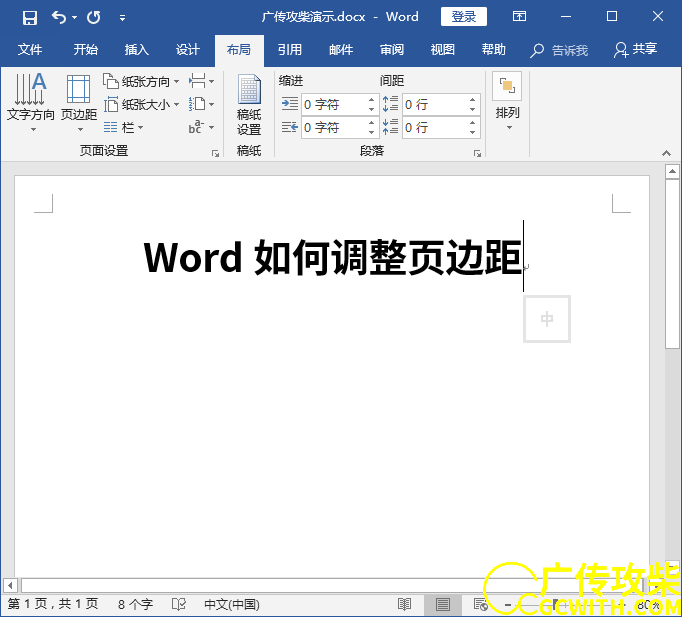Decrease the left indent value
Viewport: 682px width, 617px height.
coord(371,110)
